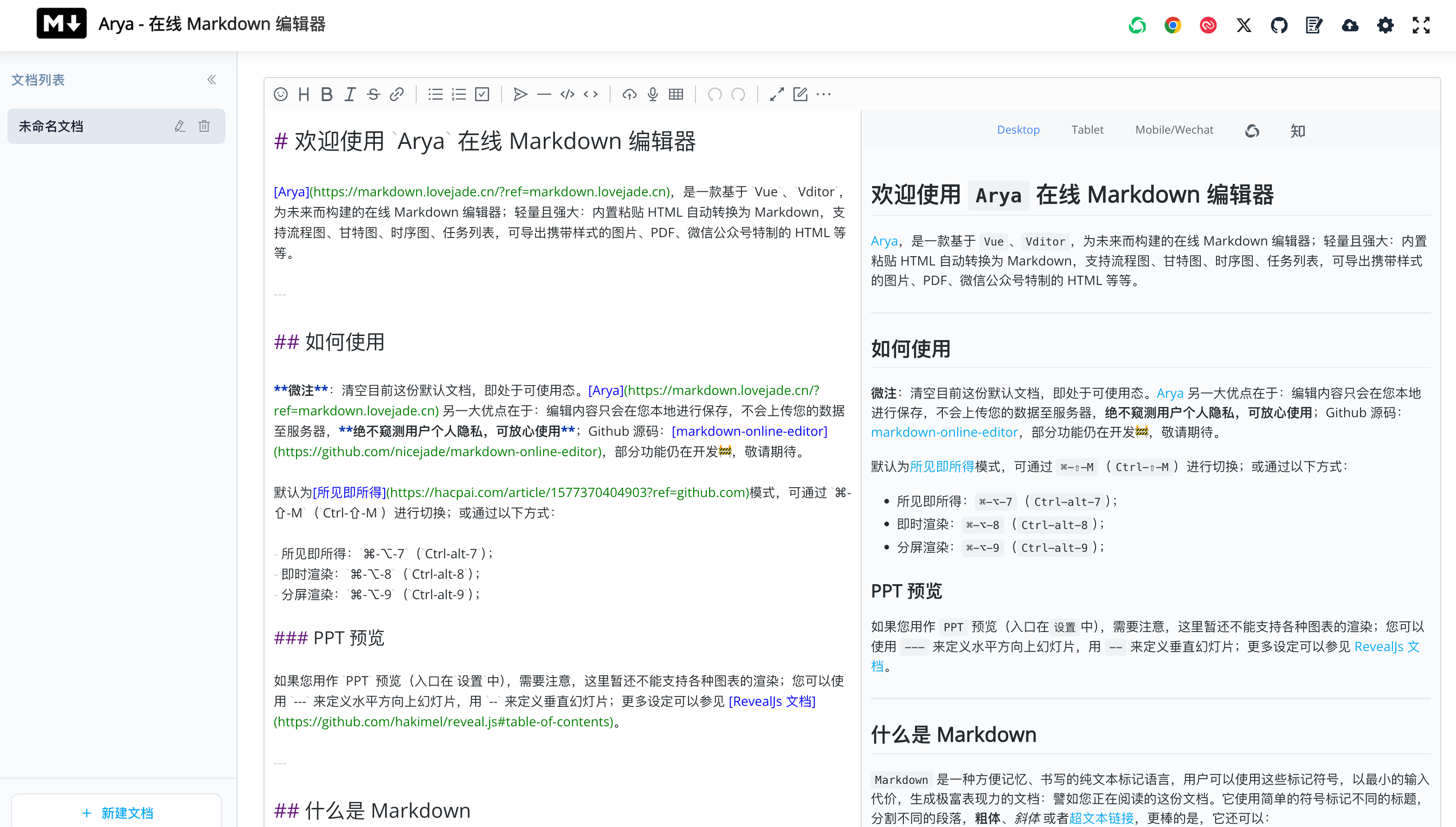Apply strikethrough formatting
This screenshot has width=1456, height=827.
tap(373, 94)
